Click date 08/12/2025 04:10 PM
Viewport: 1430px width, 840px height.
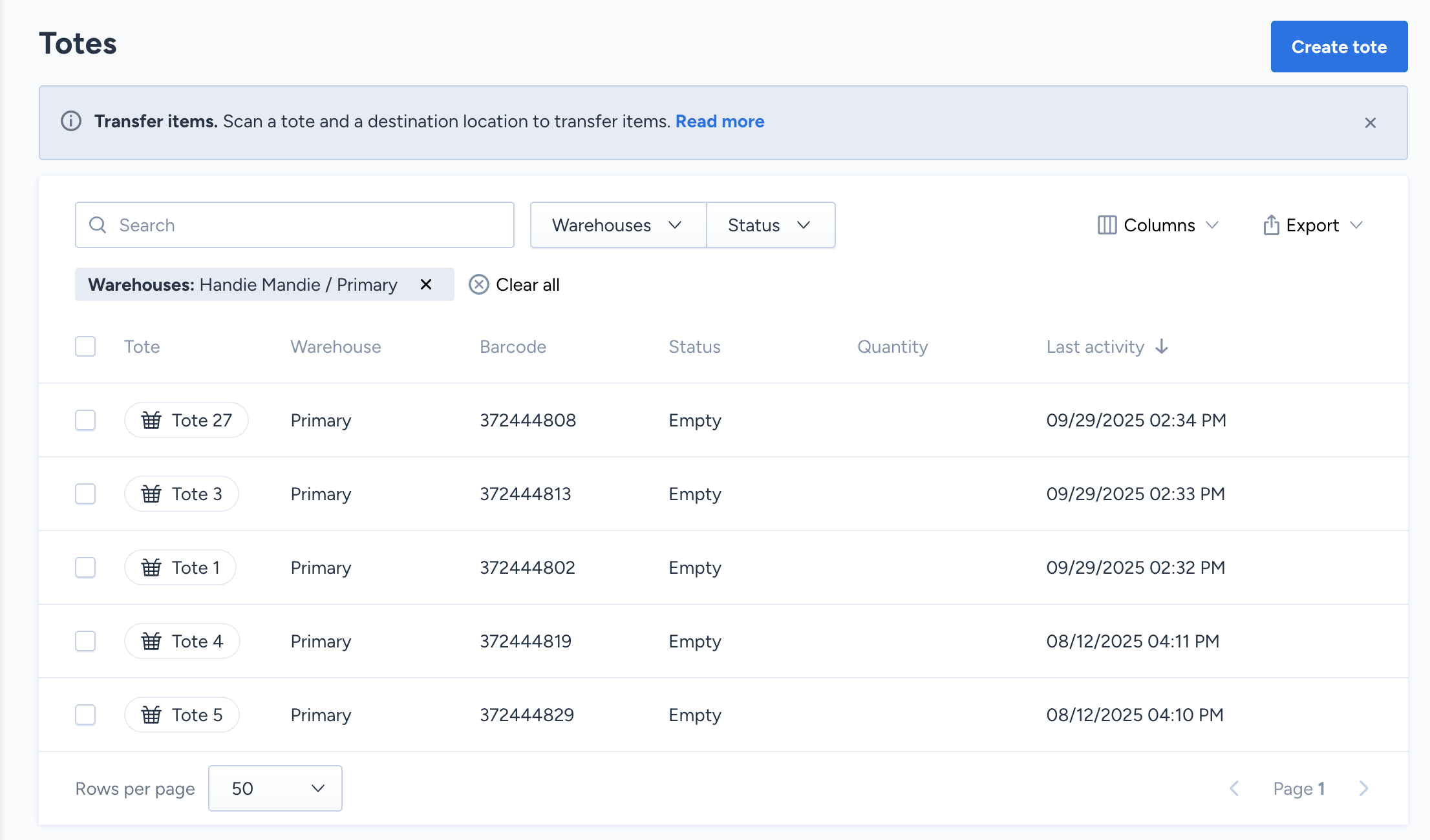pos(1135,715)
